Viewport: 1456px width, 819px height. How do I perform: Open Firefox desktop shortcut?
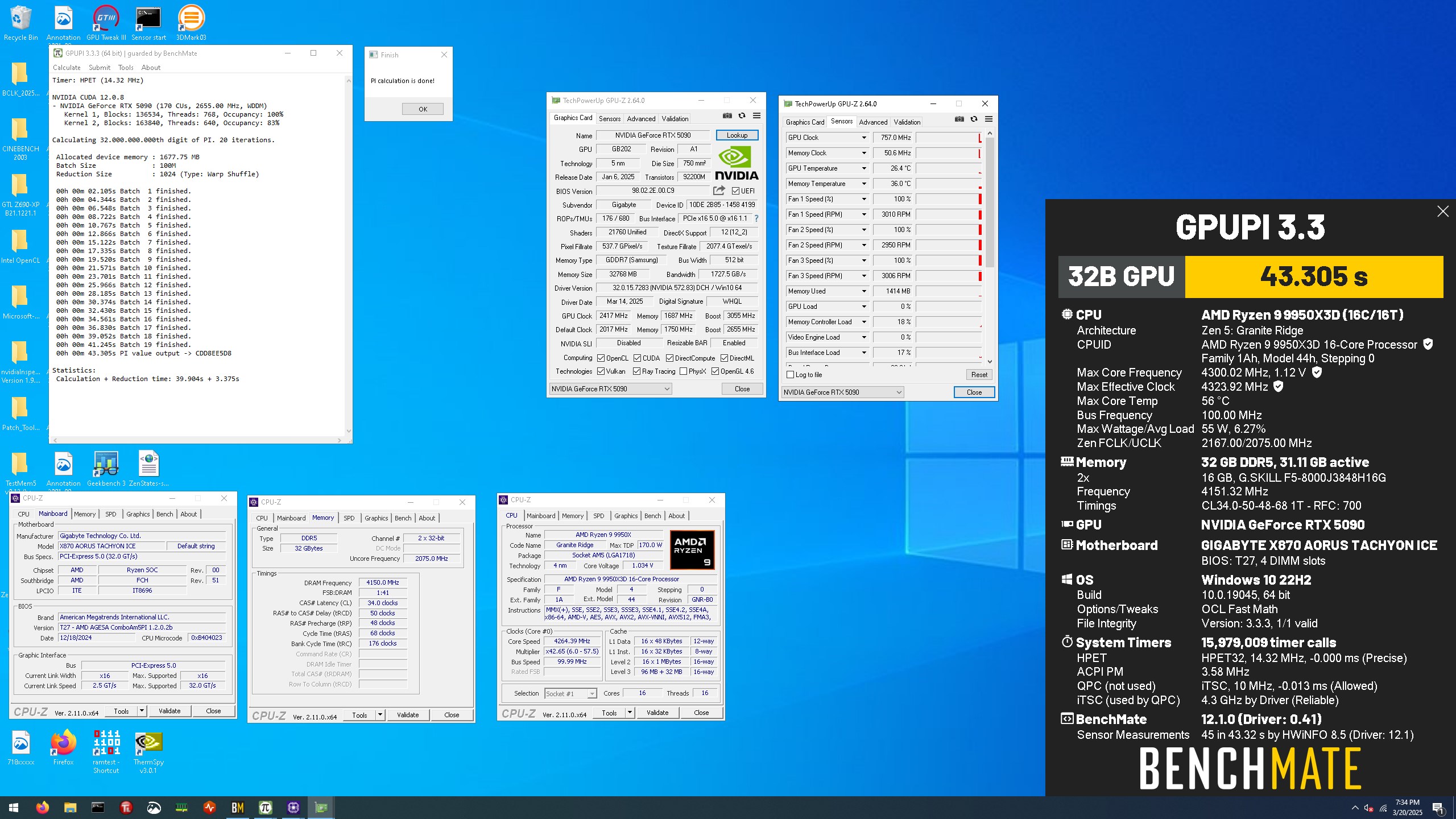[63, 747]
